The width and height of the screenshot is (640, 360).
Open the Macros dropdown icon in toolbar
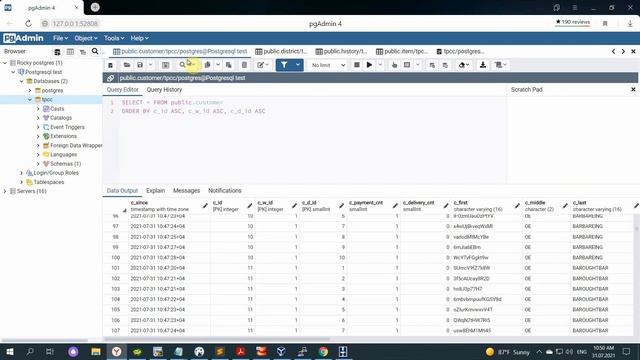(500, 65)
